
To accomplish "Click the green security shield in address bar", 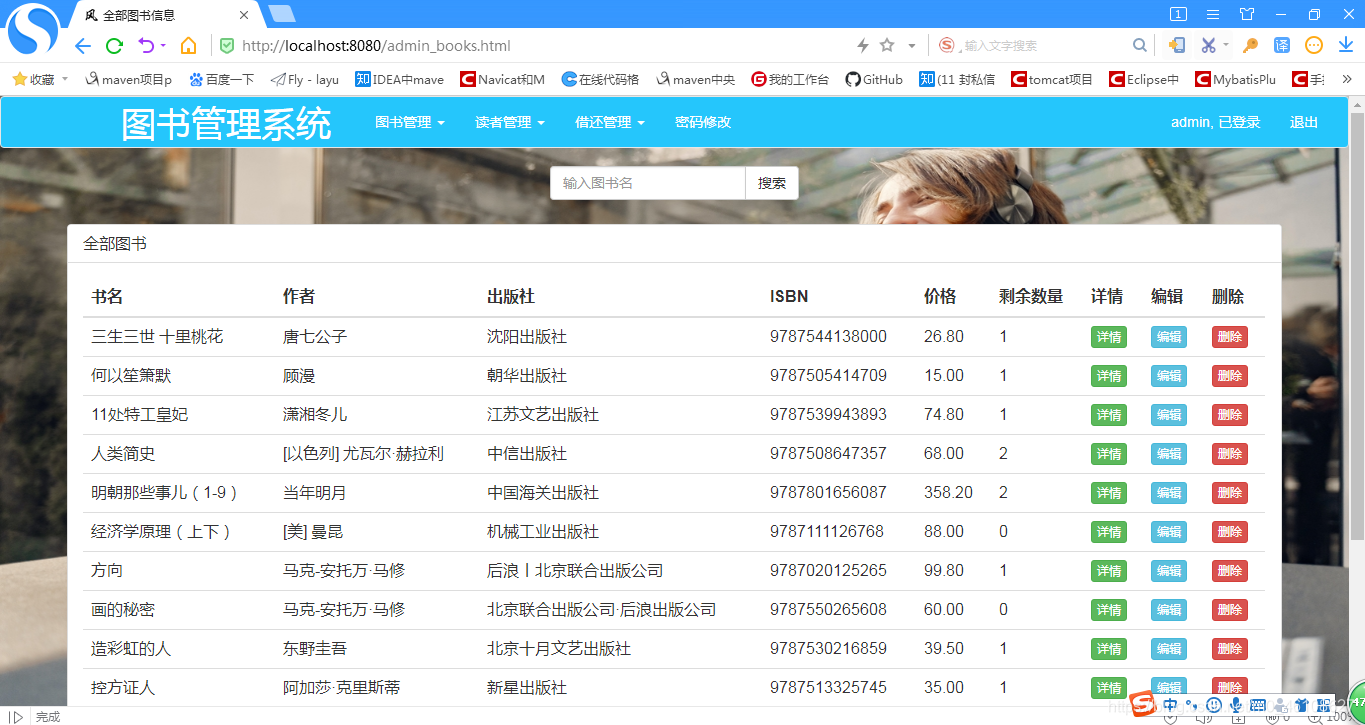I will click(227, 46).
